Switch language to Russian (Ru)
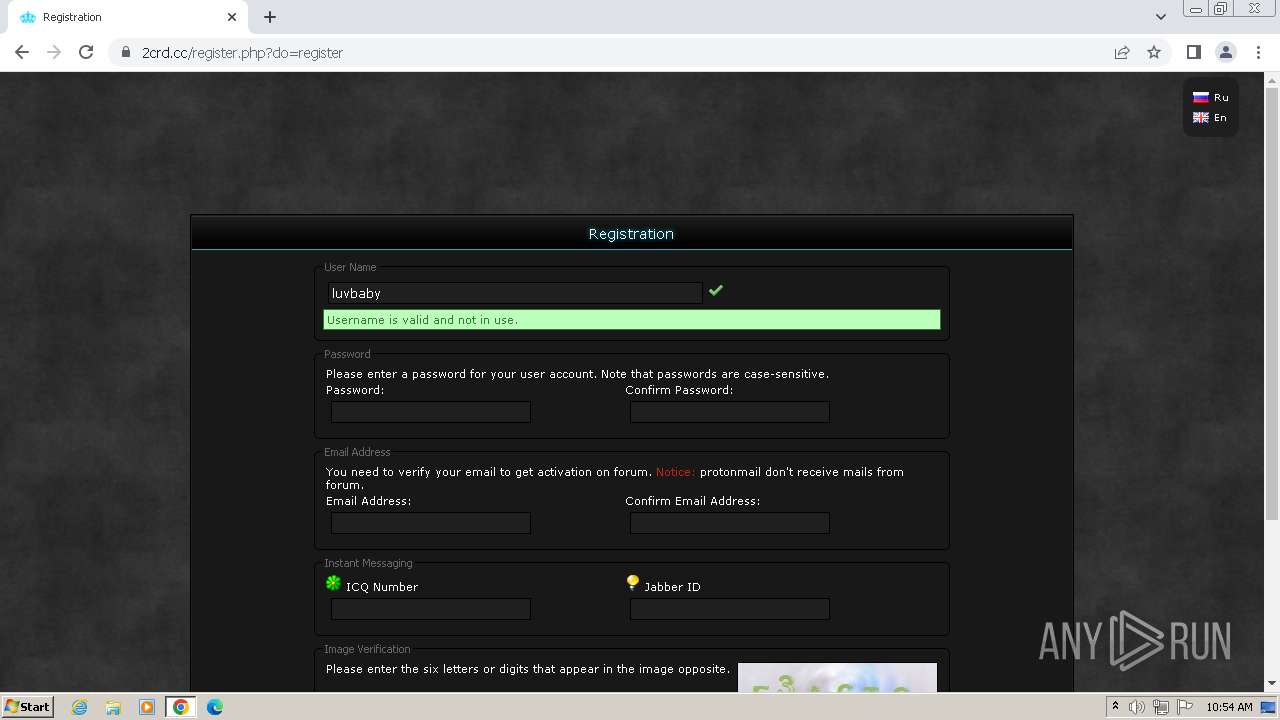1280x720 pixels. (x=1211, y=97)
